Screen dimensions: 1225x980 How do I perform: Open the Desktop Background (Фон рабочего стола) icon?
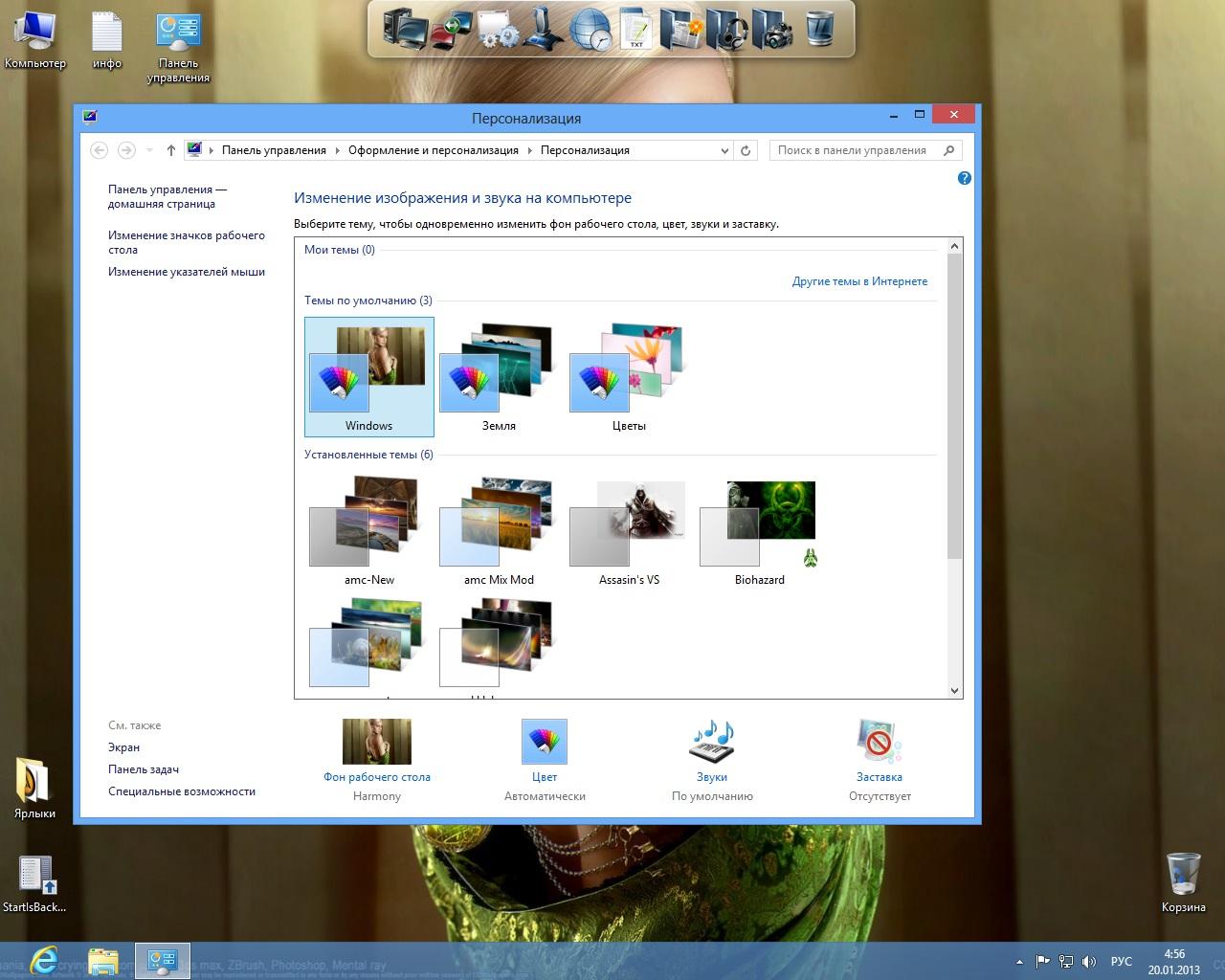pos(377,743)
